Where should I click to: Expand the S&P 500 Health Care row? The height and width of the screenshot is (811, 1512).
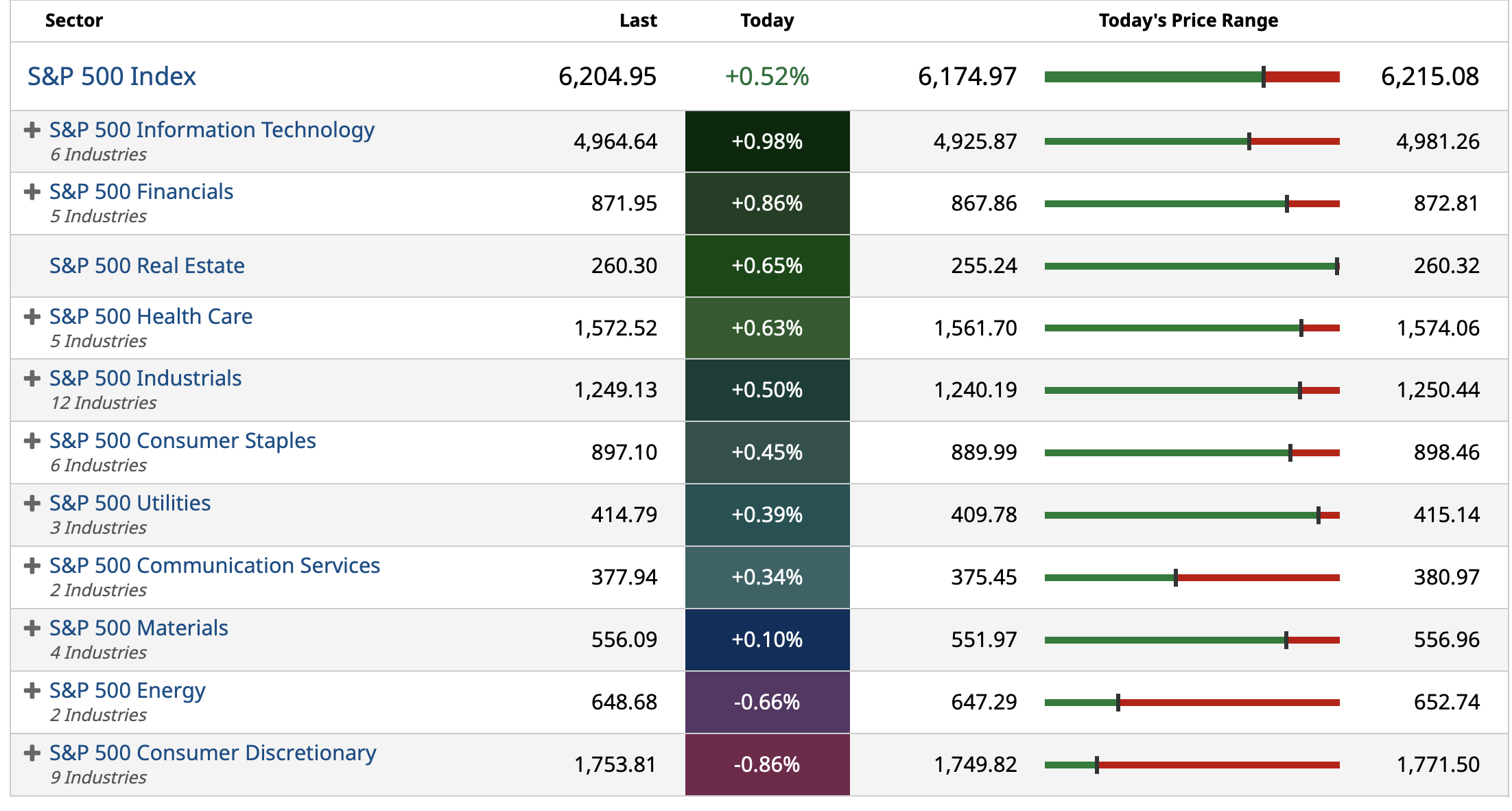[x=32, y=317]
